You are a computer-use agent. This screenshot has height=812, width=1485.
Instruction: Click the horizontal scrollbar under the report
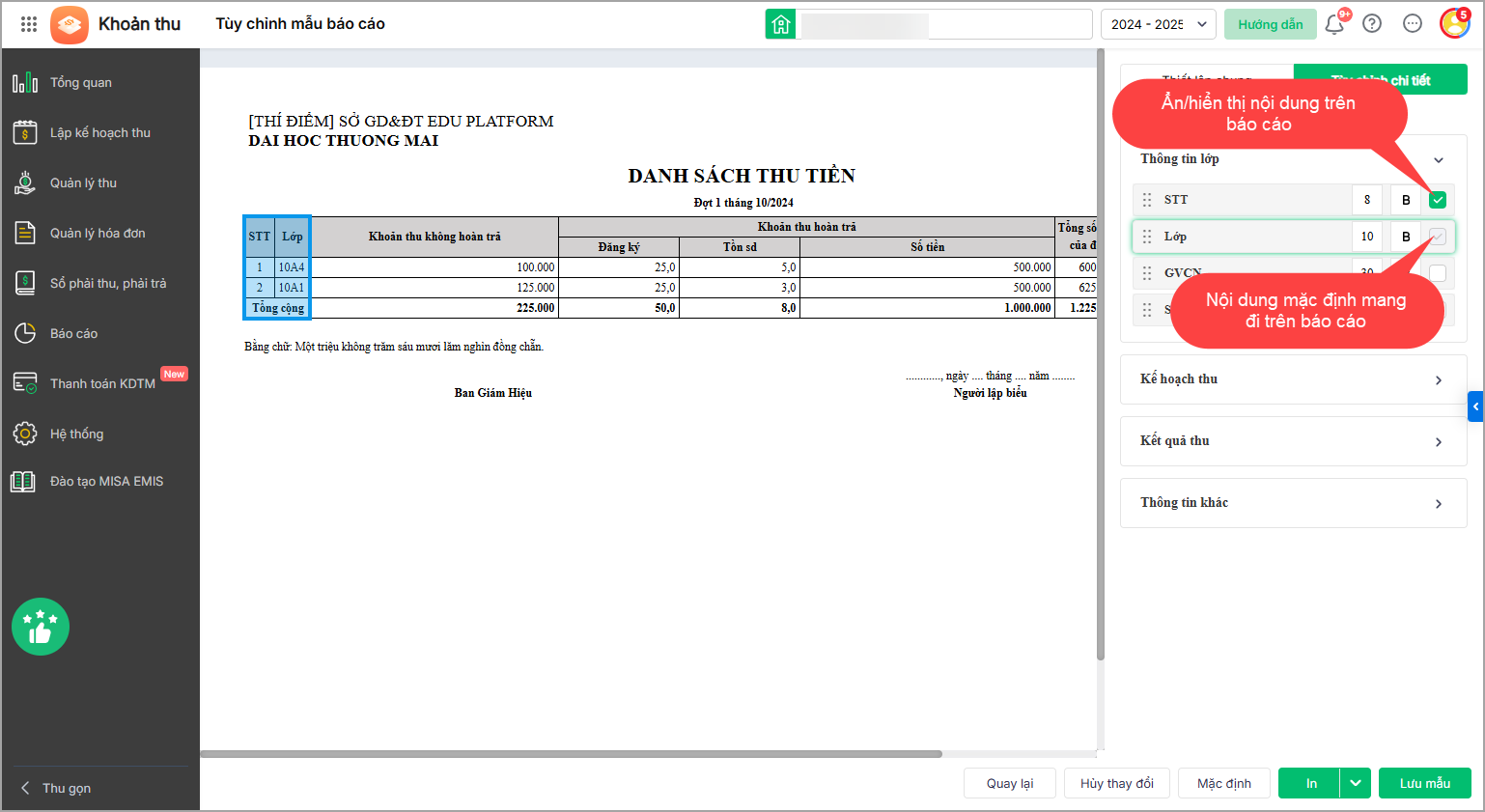pyautogui.click(x=570, y=754)
